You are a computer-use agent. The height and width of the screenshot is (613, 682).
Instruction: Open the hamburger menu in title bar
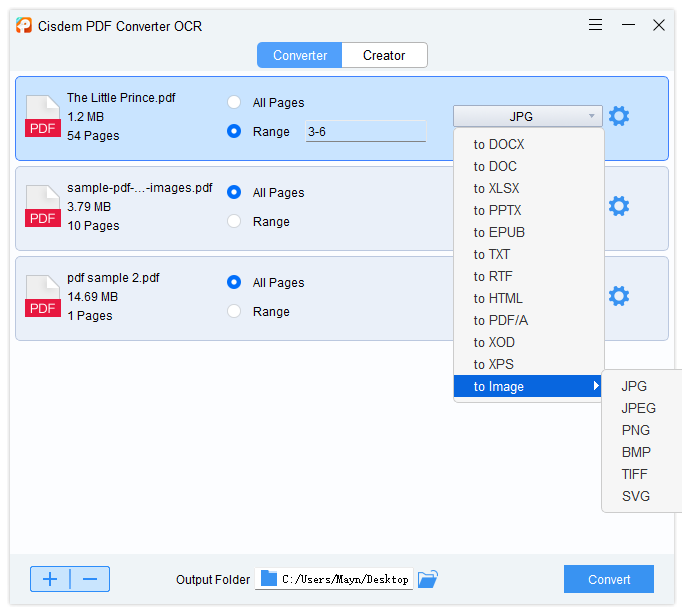coord(595,25)
